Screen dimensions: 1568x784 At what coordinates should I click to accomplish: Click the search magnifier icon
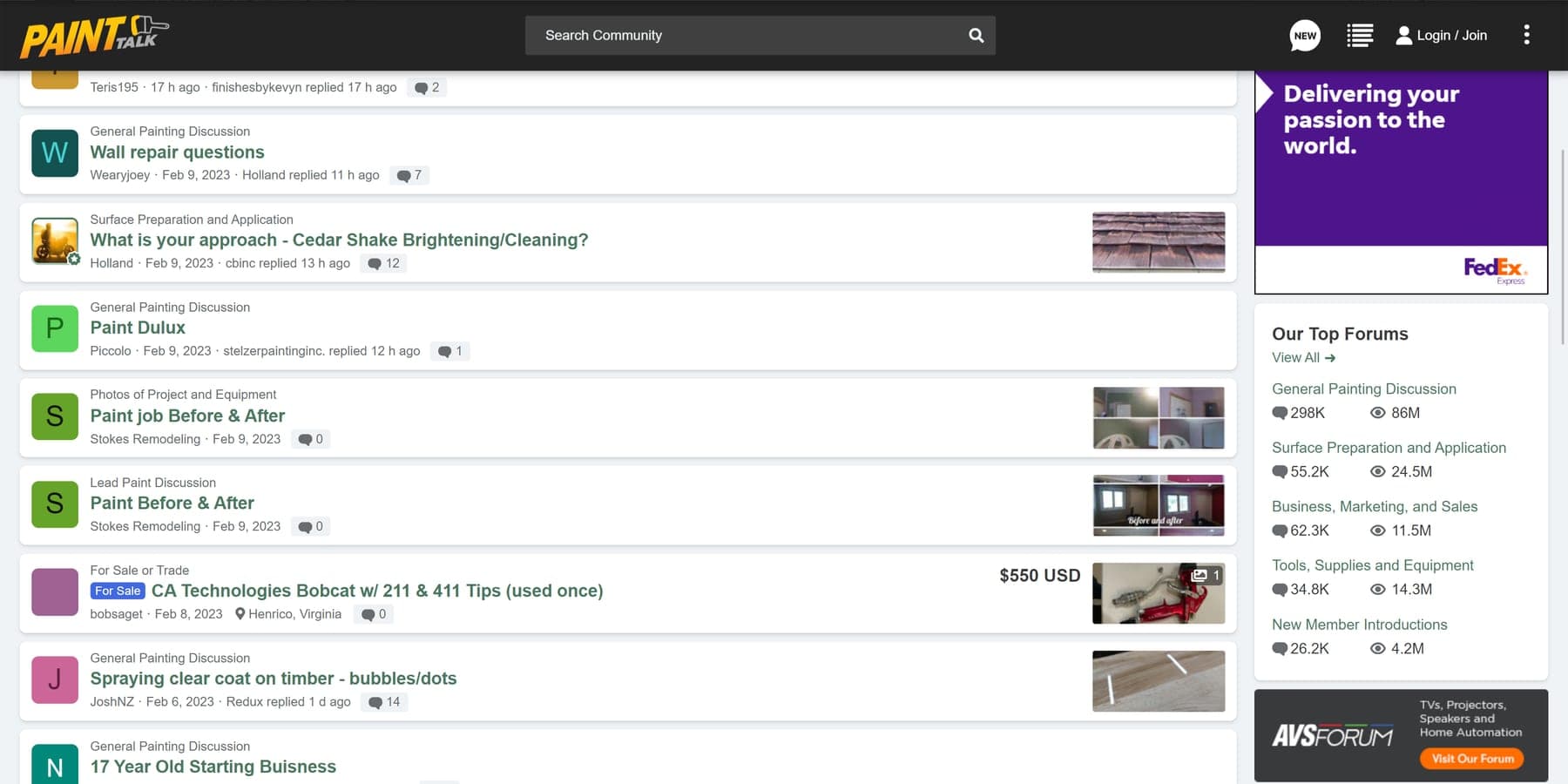(x=976, y=36)
